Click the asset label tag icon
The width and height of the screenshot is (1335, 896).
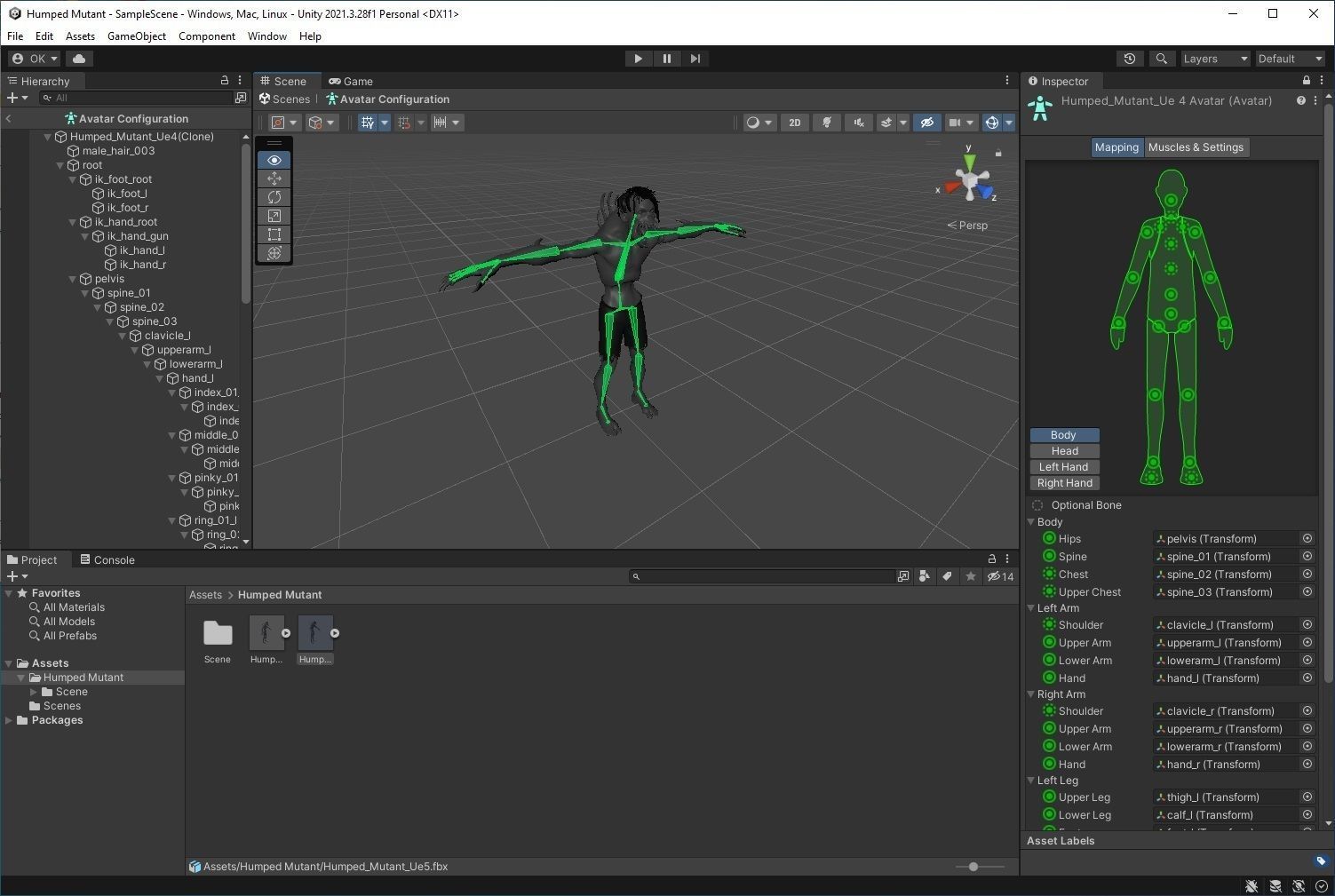(1321, 860)
